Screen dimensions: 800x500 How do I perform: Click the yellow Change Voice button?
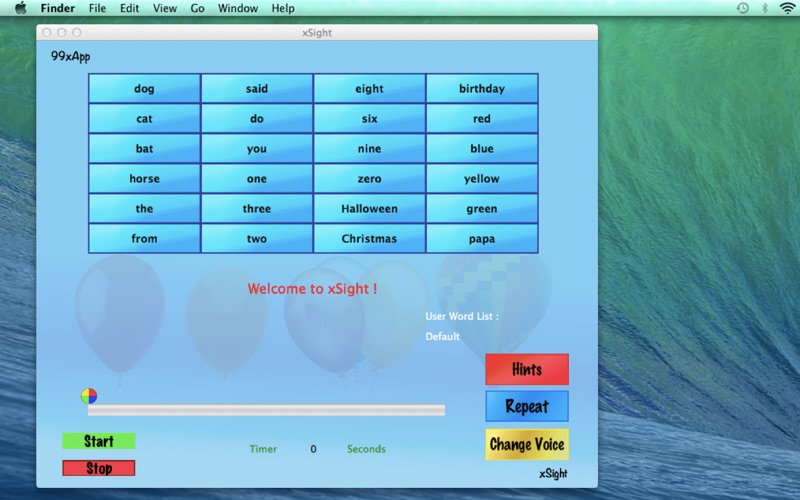click(x=527, y=444)
